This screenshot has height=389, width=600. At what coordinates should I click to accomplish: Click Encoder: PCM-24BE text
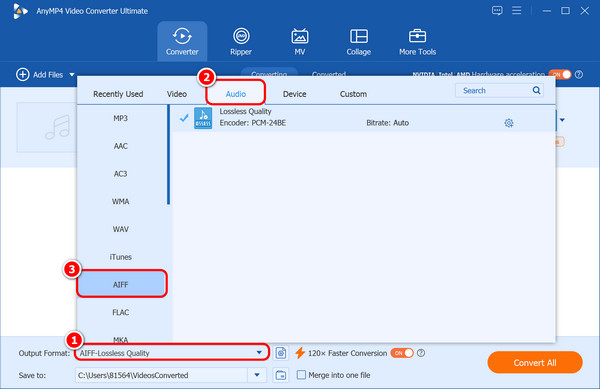(253, 123)
